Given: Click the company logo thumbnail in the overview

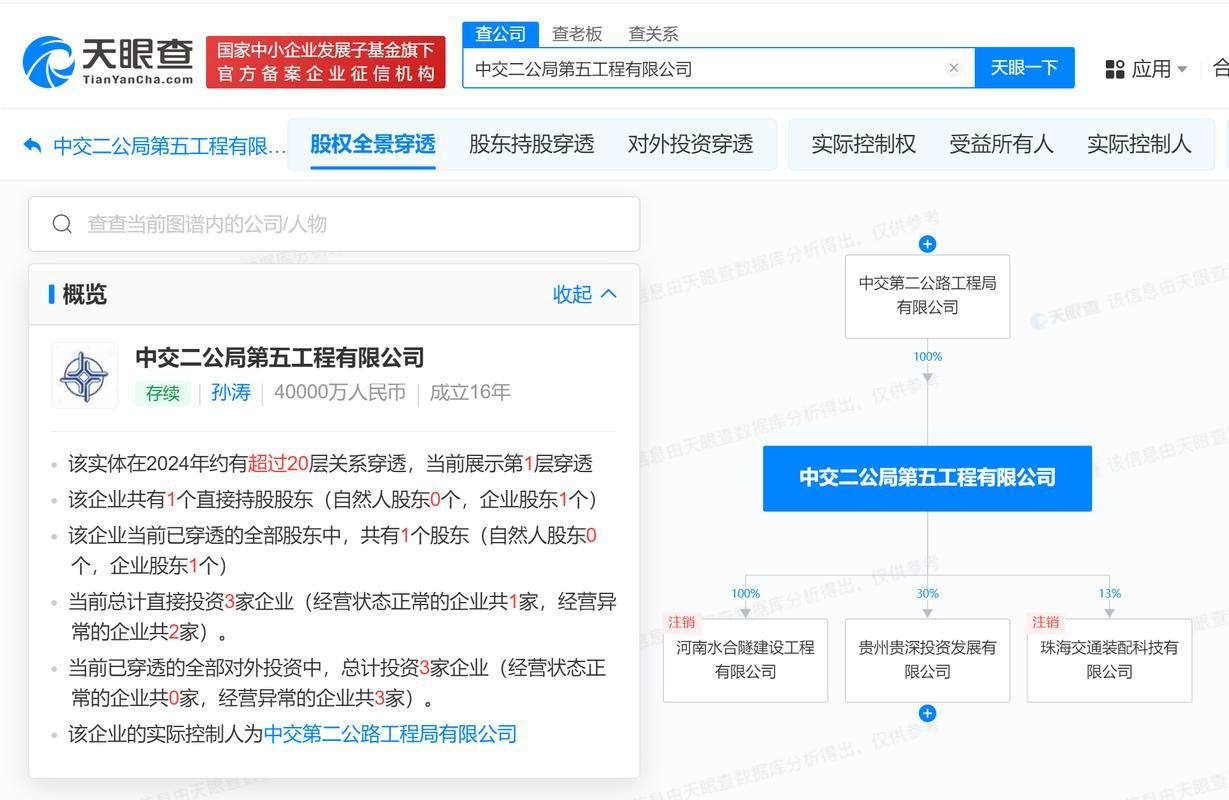Looking at the screenshot, I should pos(85,375).
